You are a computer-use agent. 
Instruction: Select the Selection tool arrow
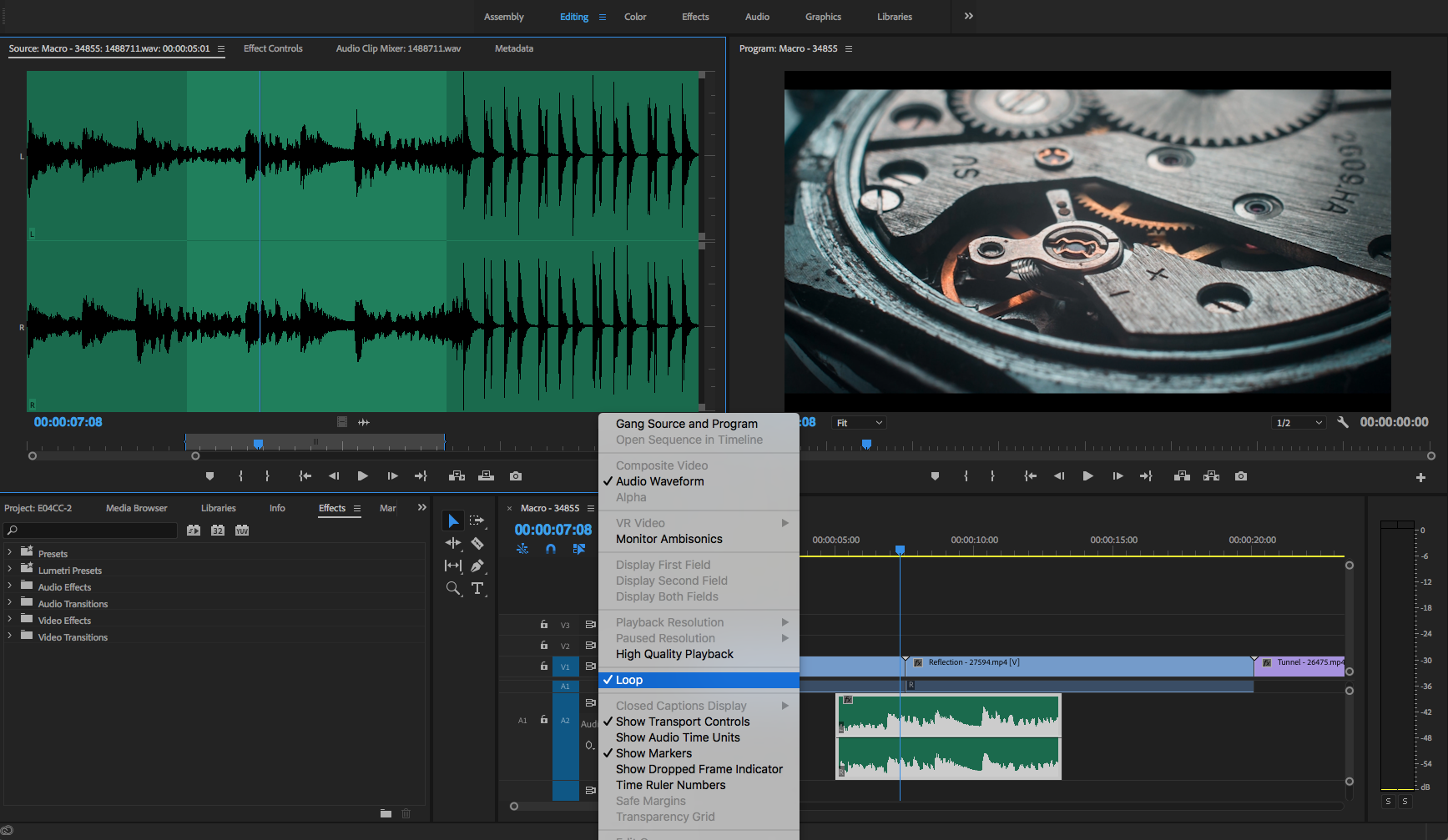(x=453, y=521)
